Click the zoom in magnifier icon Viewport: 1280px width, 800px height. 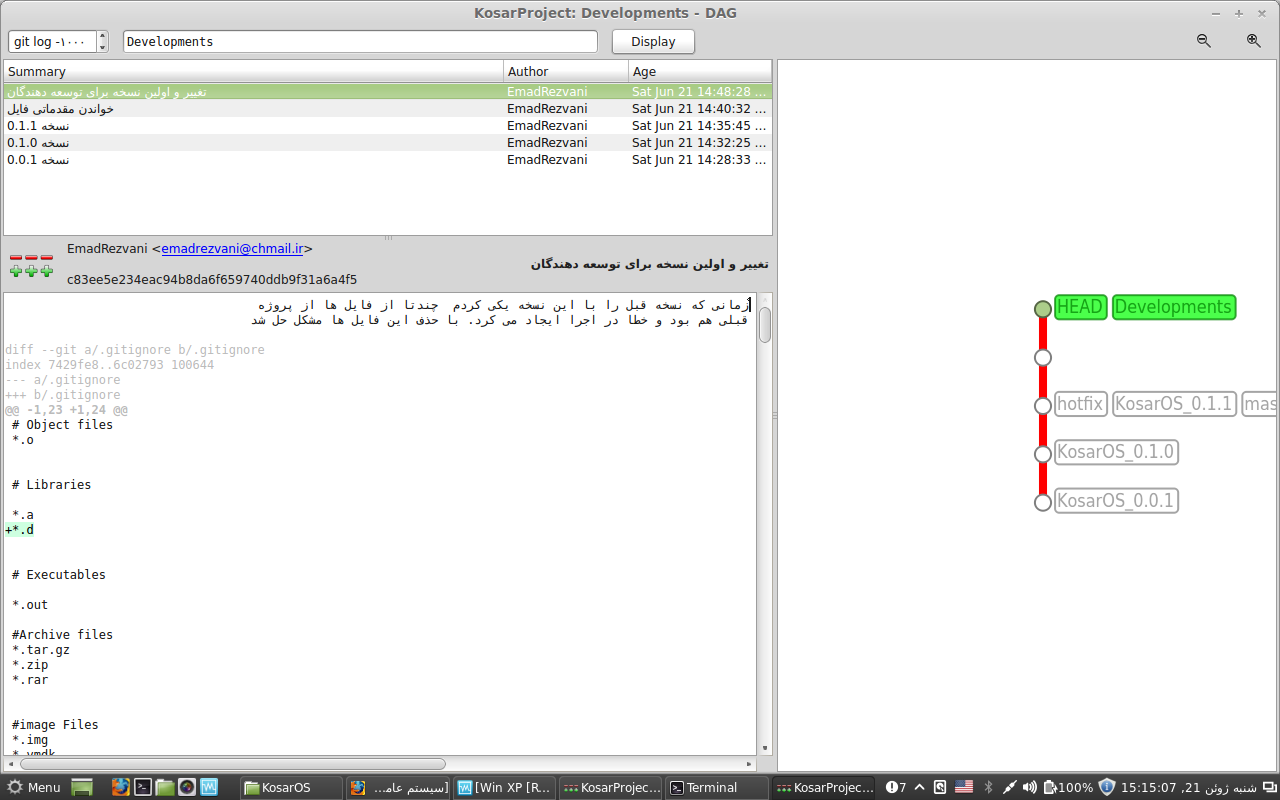[1253, 41]
